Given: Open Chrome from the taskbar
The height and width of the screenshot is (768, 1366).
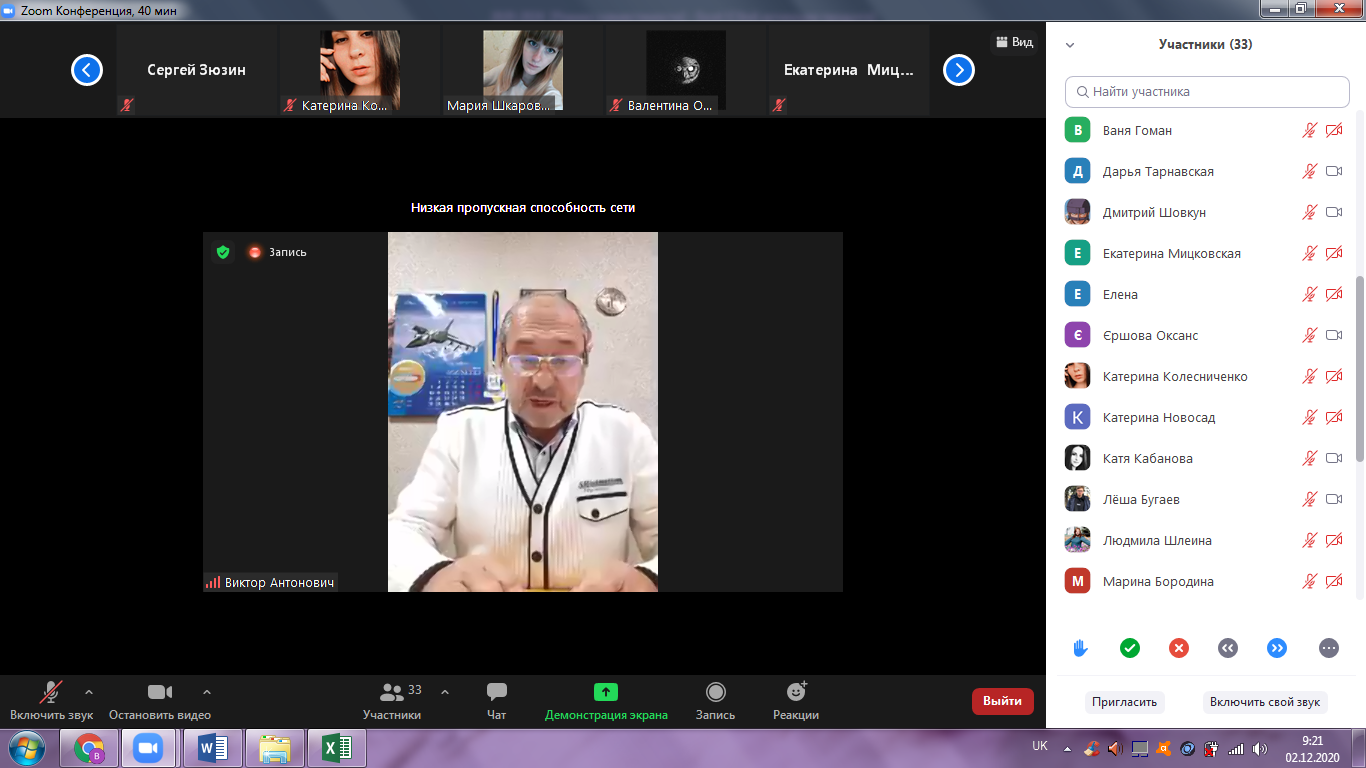Looking at the screenshot, I should click(x=89, y=748).
